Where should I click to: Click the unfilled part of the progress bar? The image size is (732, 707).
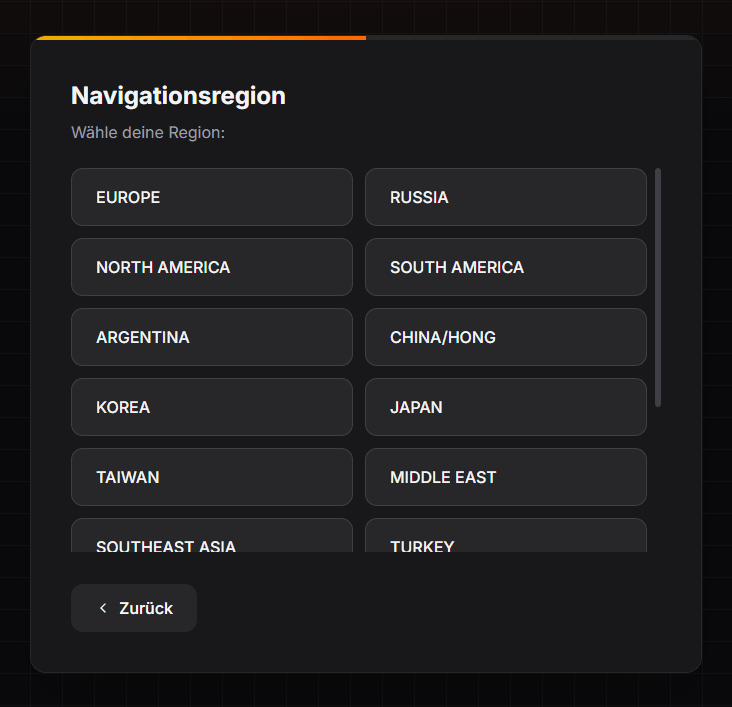[x=530, y=38]
